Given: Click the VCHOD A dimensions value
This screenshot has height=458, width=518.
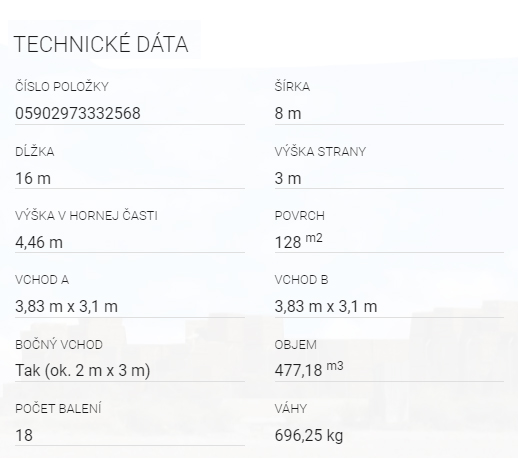Looking at the screenshot, I should [x=66, y=306].
